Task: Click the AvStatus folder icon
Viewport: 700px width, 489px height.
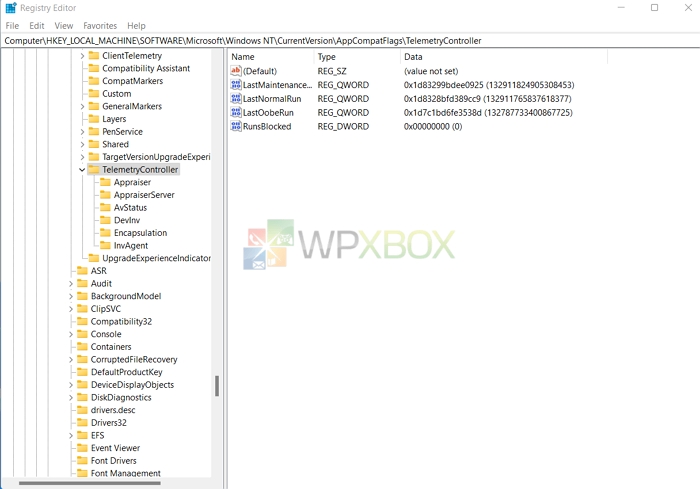Action: (x=105, y=207)
